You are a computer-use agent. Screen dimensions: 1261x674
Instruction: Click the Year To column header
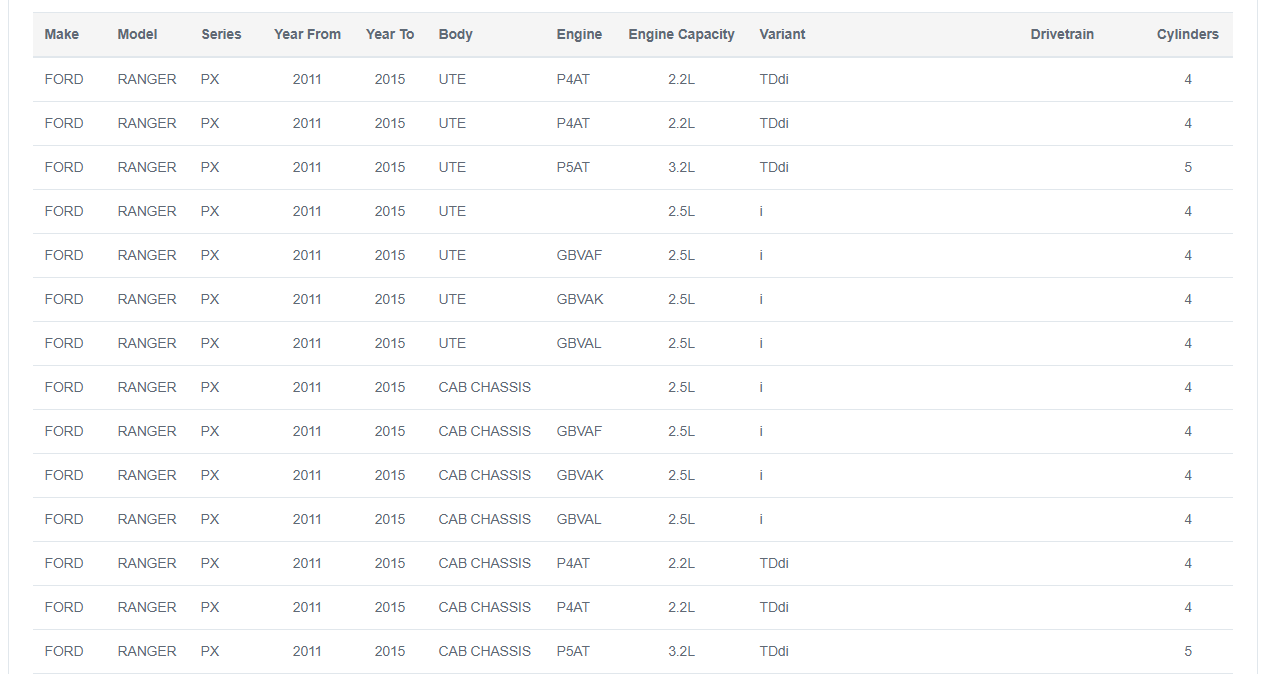click(390, 34)
